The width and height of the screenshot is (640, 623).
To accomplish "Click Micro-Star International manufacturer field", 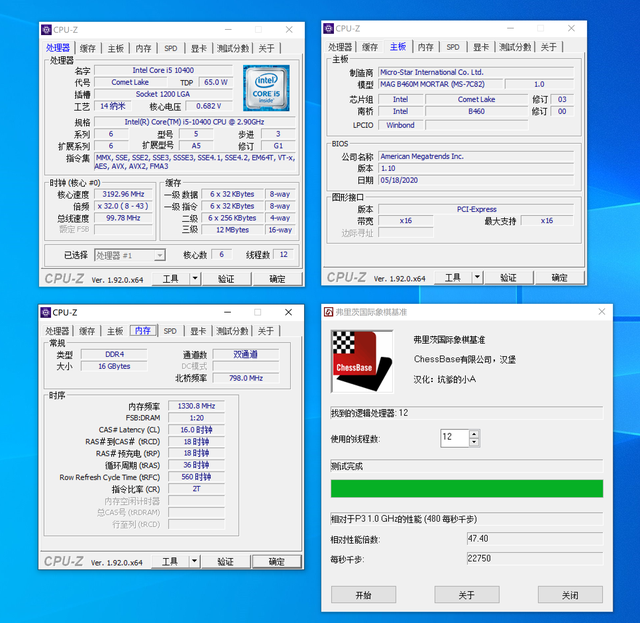I will click(476, 72).
